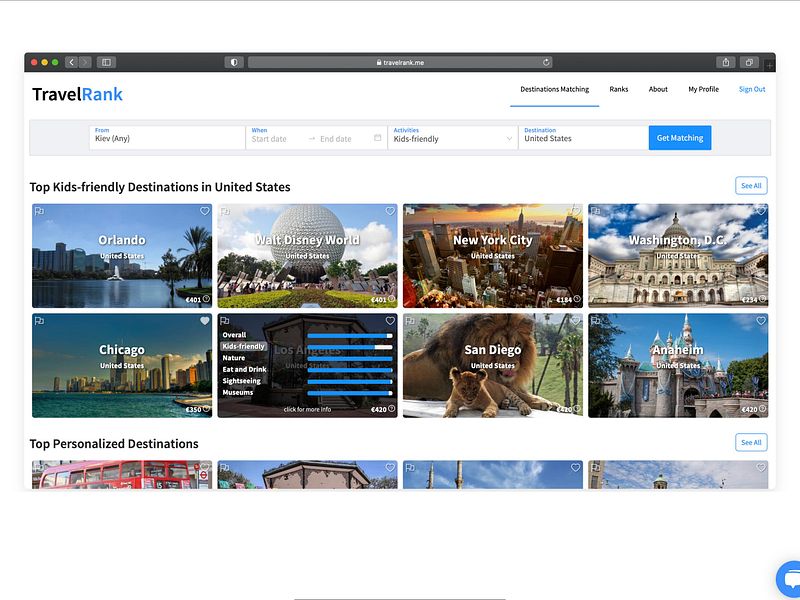
Task: Reload the travelrank.me page
Action: [546, 62]
